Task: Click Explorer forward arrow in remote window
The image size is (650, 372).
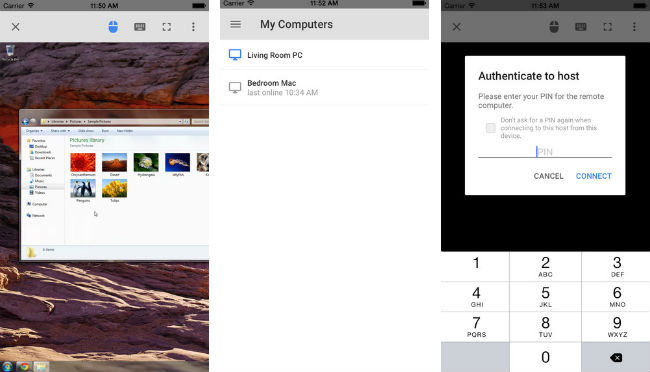Action: 33,122
